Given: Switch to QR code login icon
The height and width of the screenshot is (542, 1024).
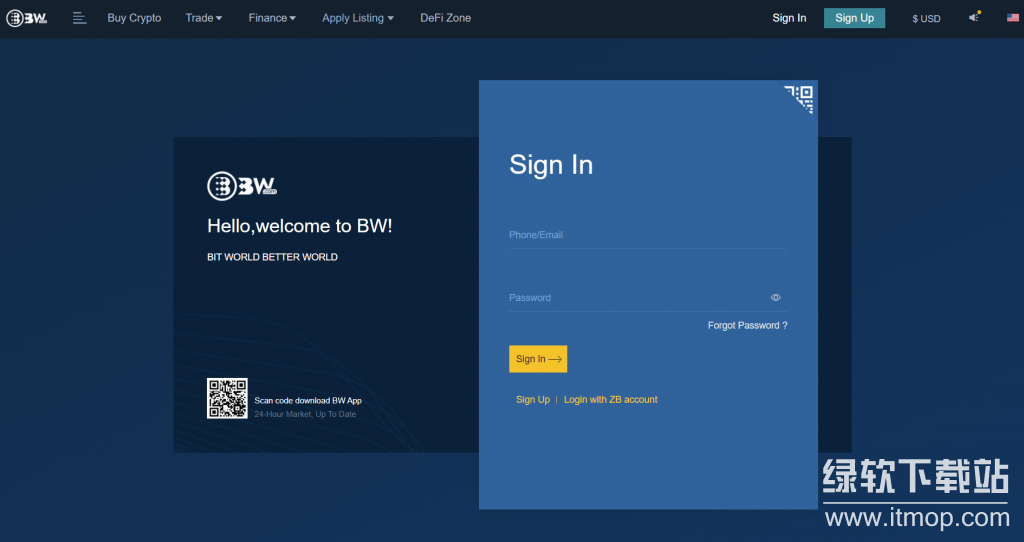Looking at the screenshot, I should pos(801,97).
